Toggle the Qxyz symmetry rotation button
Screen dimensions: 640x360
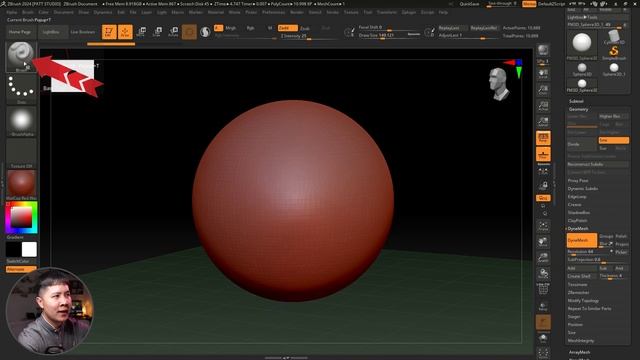coord(543,198)
